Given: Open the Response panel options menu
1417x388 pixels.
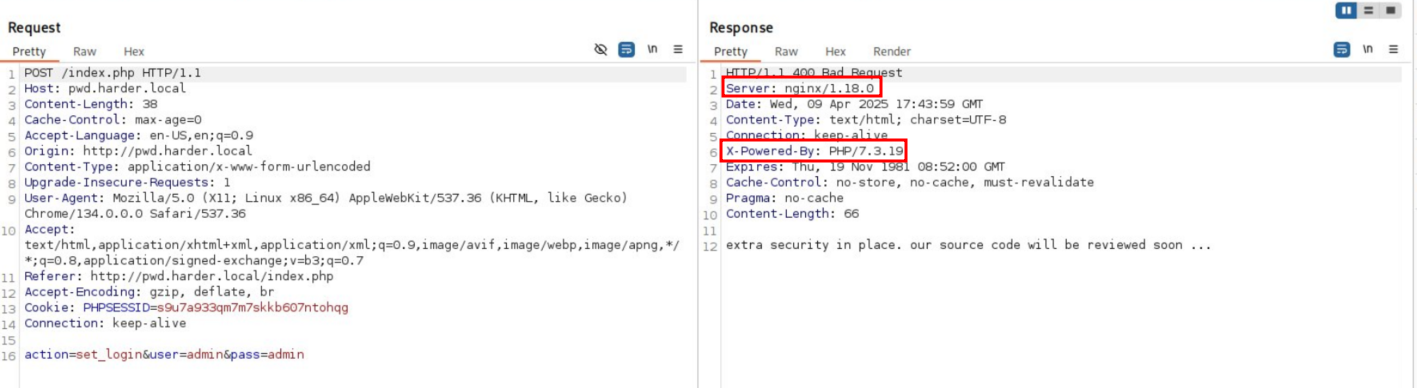Looking at the screenshot, I should (x=1394, y=49).
